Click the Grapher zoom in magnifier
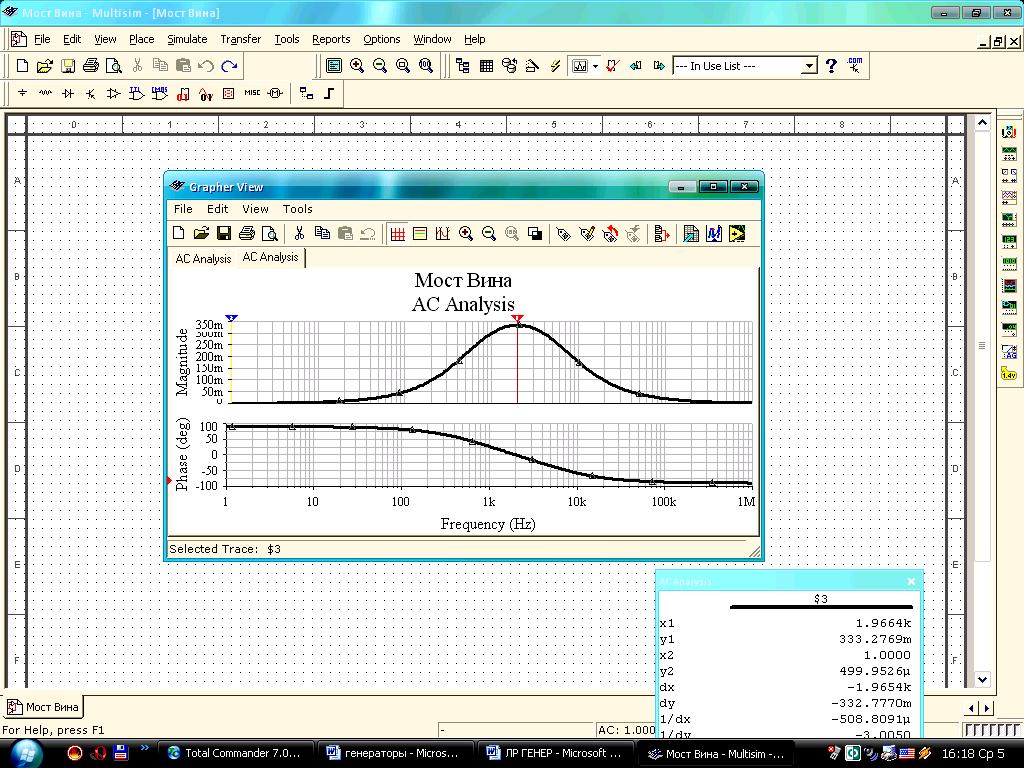The height and width of the screenshot is (768, 1024). tap(466, 234)
